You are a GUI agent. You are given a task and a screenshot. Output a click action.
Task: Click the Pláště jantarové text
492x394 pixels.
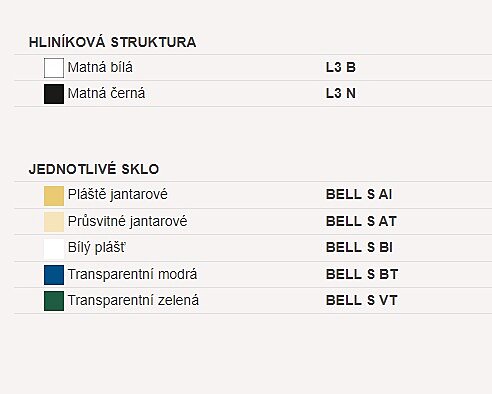pyautogui.click(x=118, y=195)
